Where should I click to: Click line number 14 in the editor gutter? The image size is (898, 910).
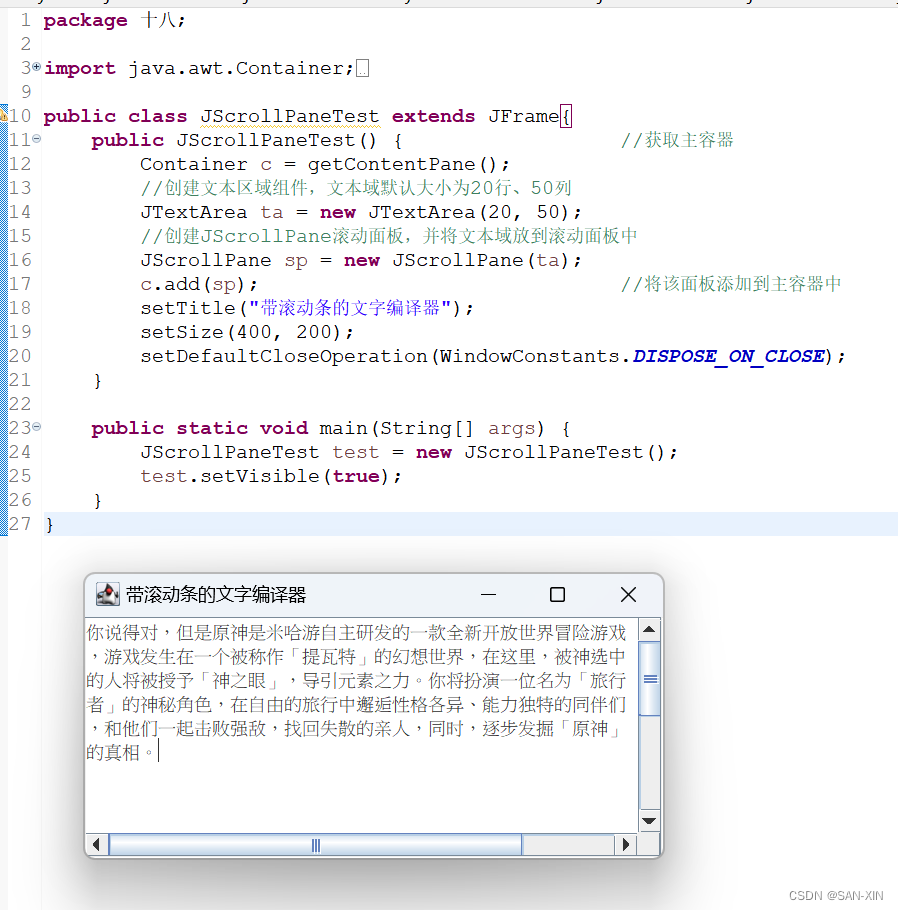pyautogui.click(x=18, y=211)
